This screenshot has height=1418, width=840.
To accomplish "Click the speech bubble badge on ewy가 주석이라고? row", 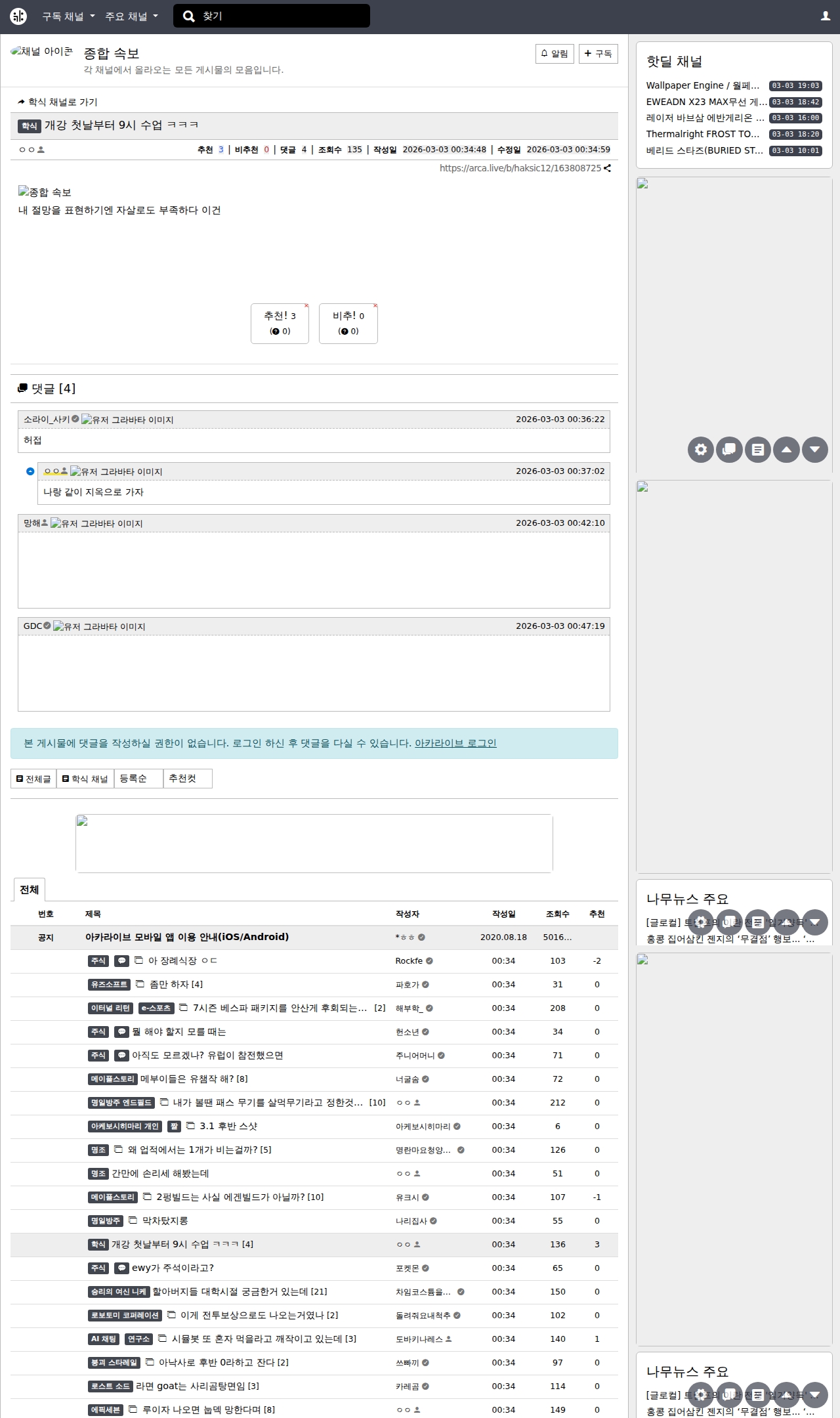I will 121,1268.
